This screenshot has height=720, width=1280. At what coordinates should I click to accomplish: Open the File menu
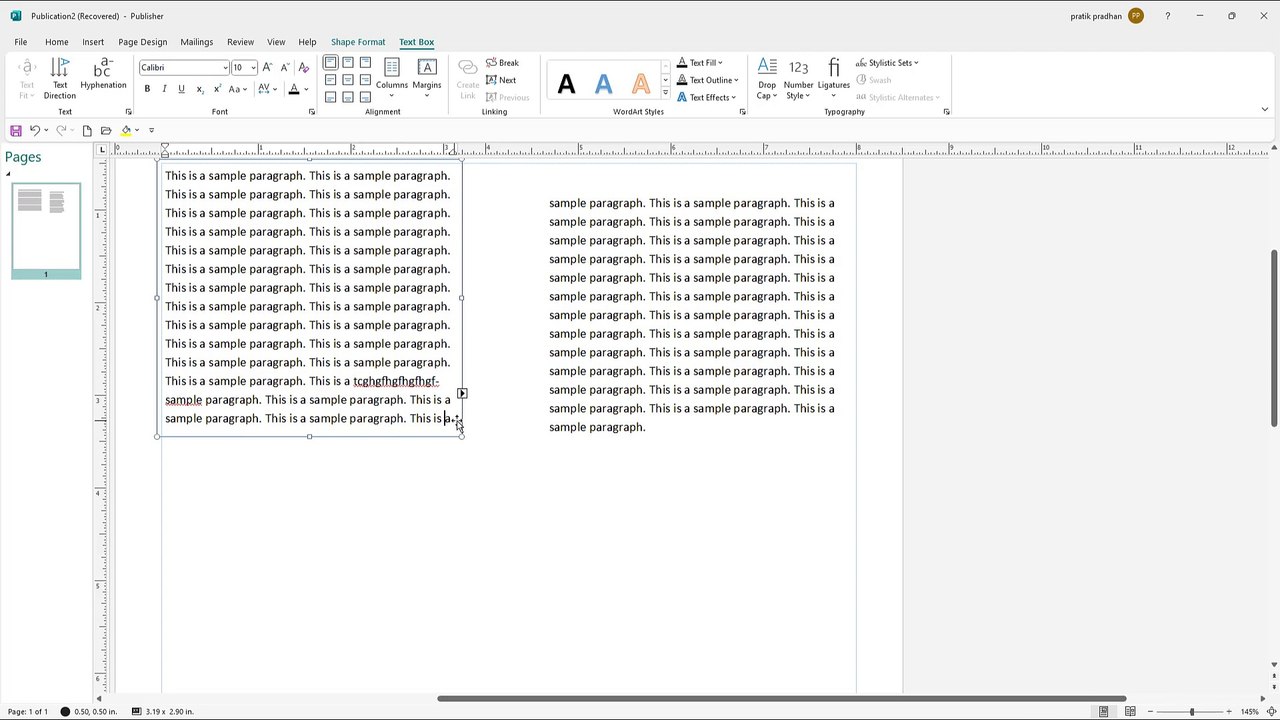21,42
